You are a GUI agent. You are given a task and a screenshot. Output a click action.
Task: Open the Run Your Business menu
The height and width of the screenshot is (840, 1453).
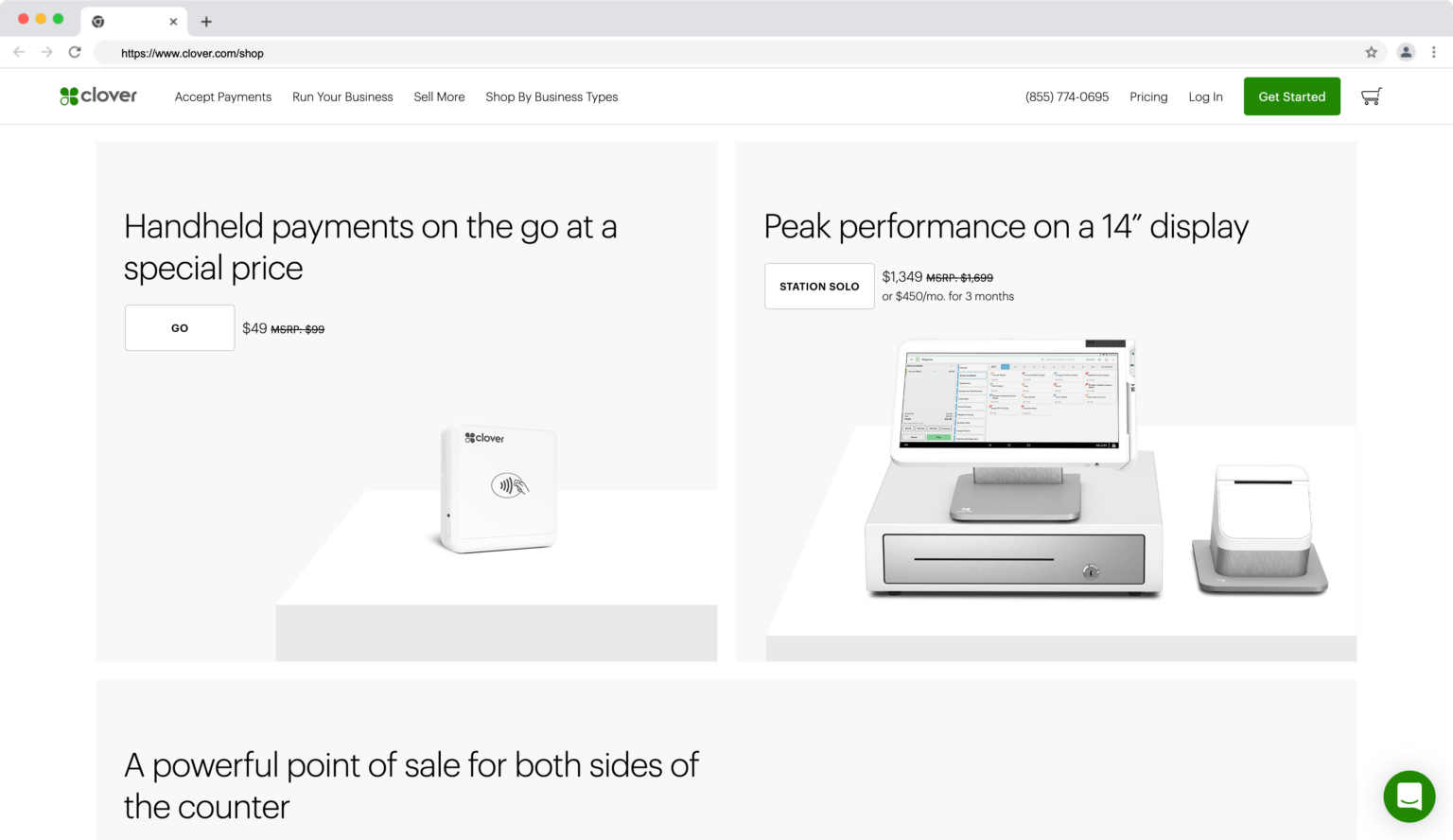tap(342, 96)
